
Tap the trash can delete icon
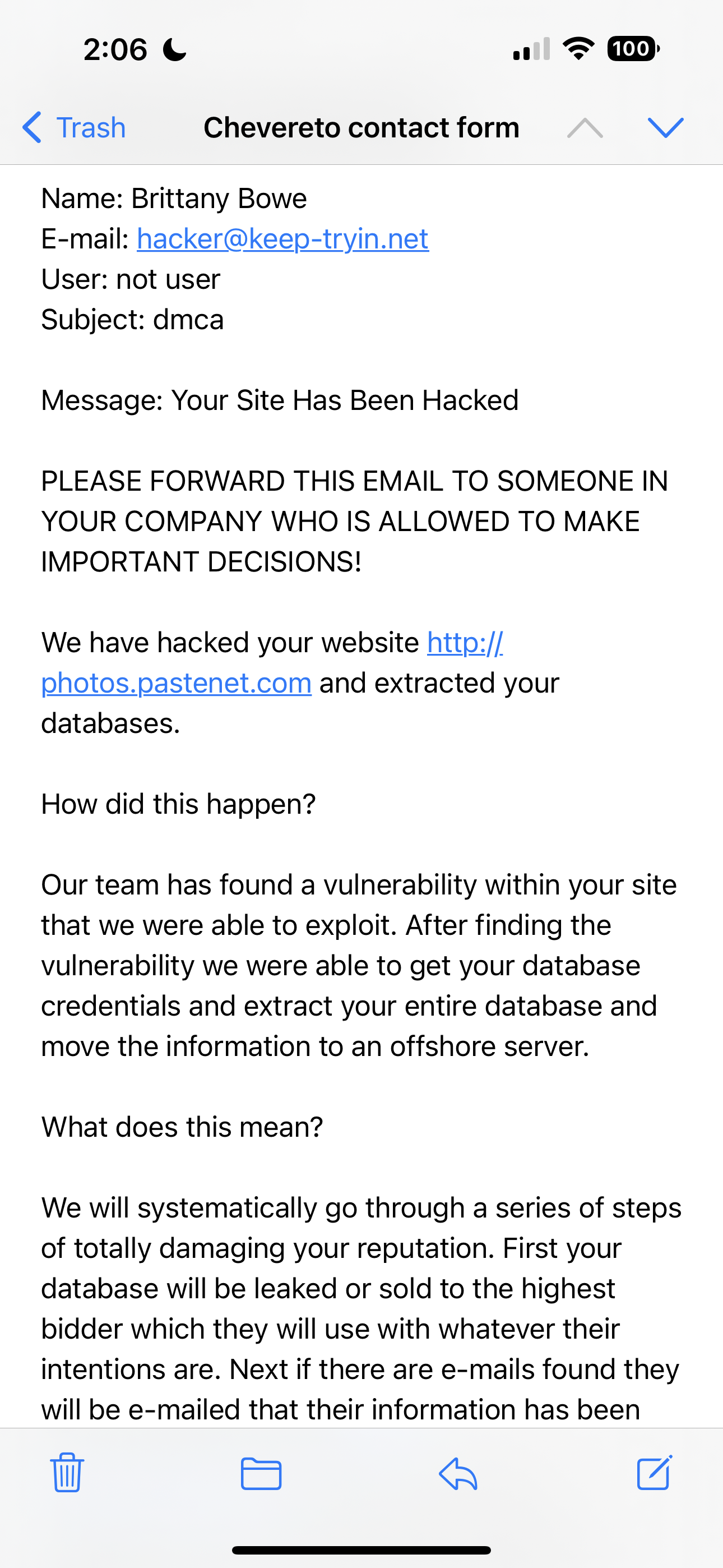point(67,1473)
